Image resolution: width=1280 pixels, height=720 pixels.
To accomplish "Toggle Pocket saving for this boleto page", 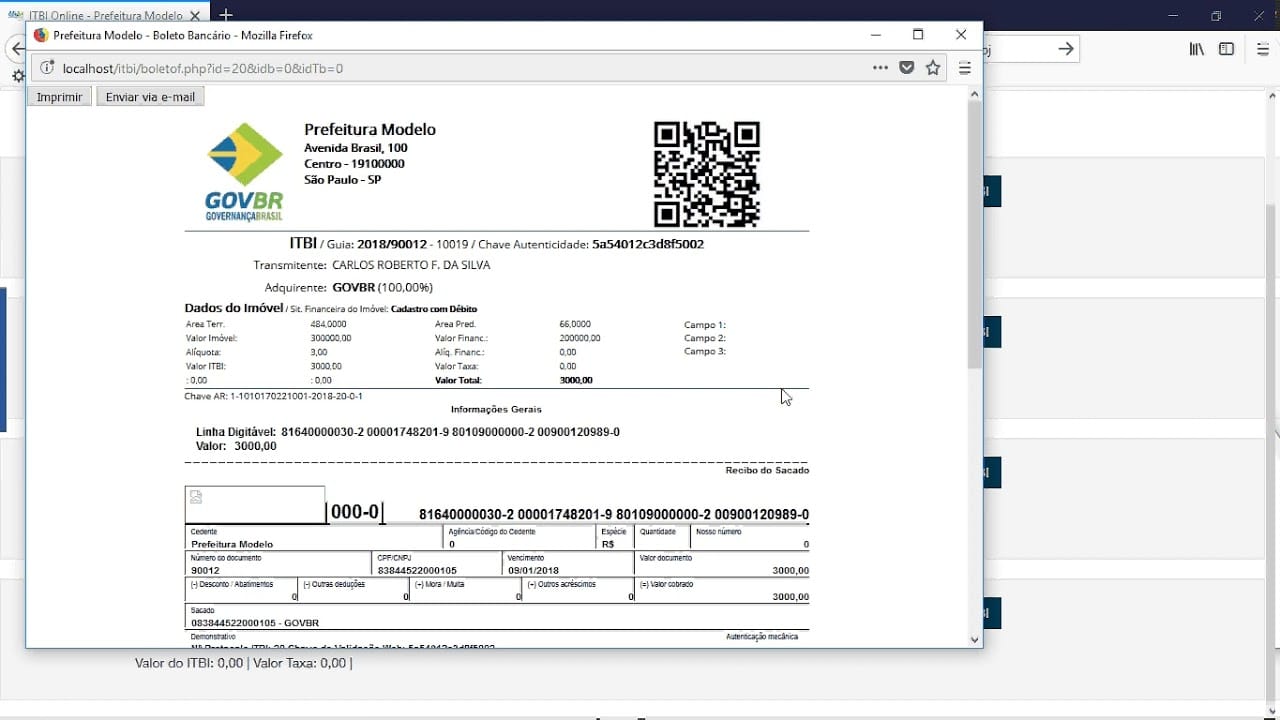I will pyautogui.click(x=907, y=68).
